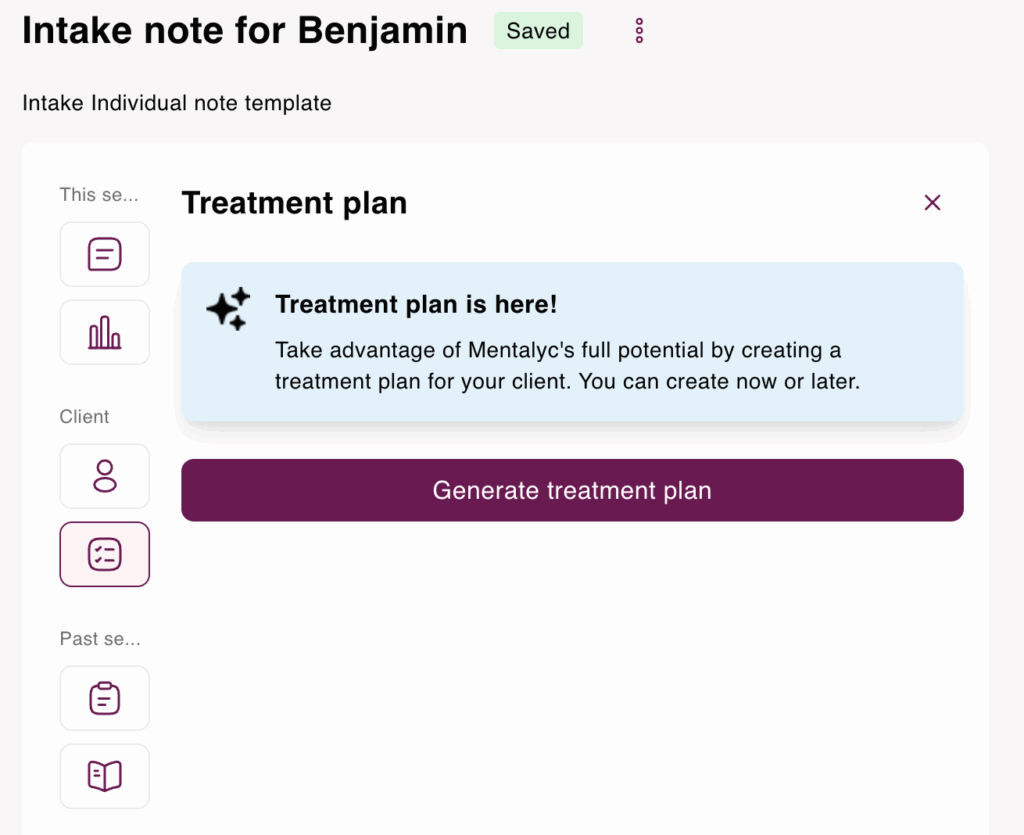Close the Treatment plan panel
This screenshot has height=835, width=1024.
click(932, 203)
